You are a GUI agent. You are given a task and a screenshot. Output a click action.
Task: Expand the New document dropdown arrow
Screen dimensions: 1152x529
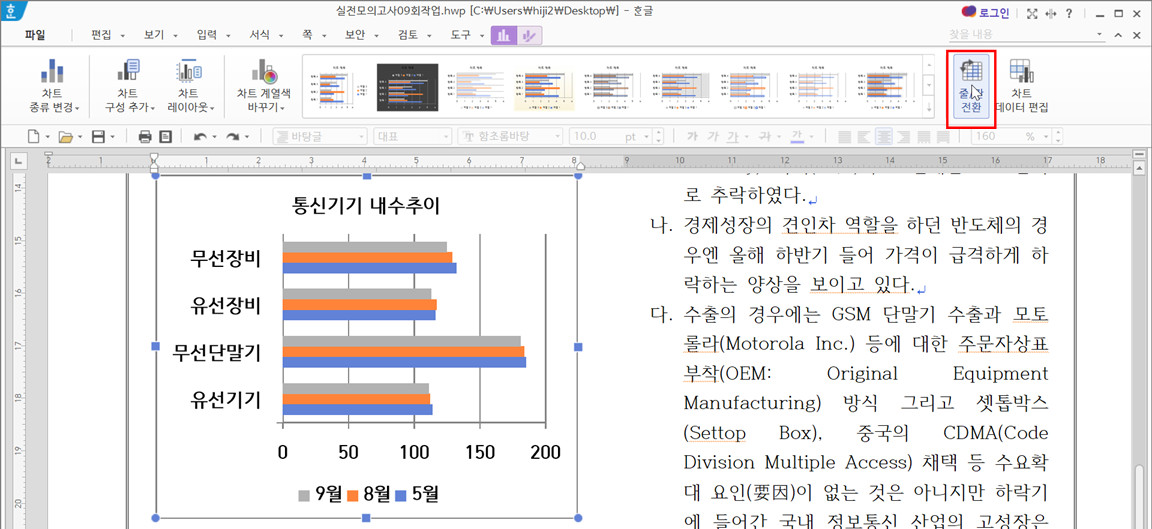click(x=48, y=137)
